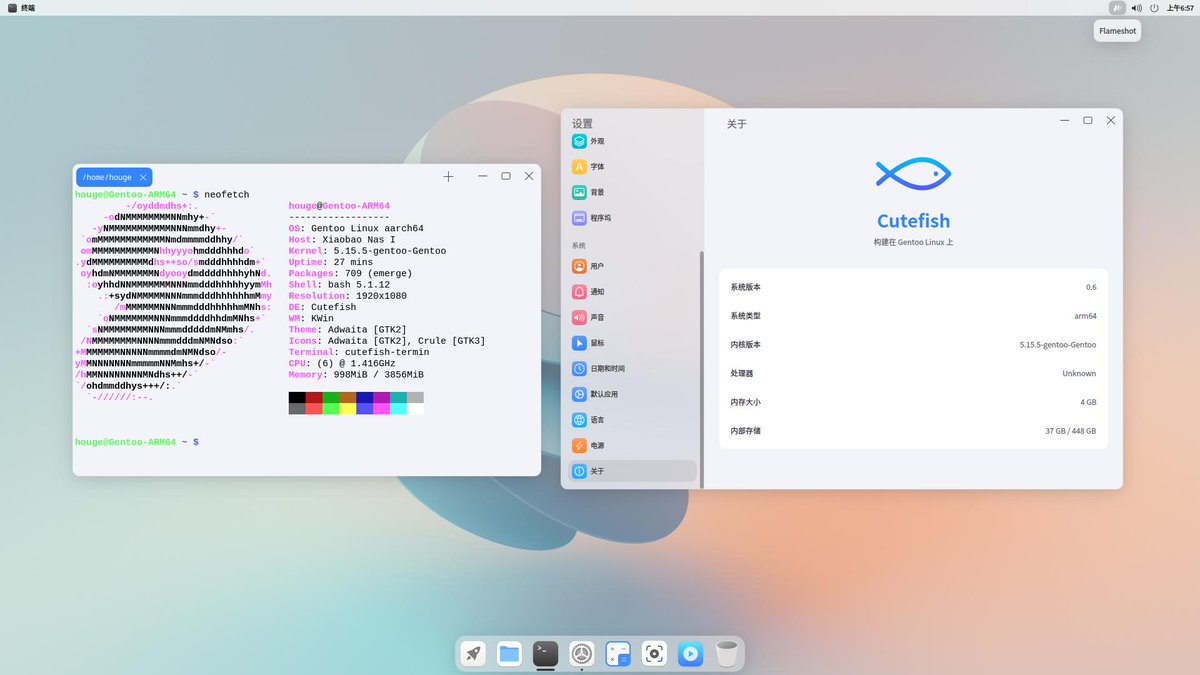This screenshot has height=675, width=1200.
Task: Click the 系统版本 value 0.6
Action: click(1091, 287)
